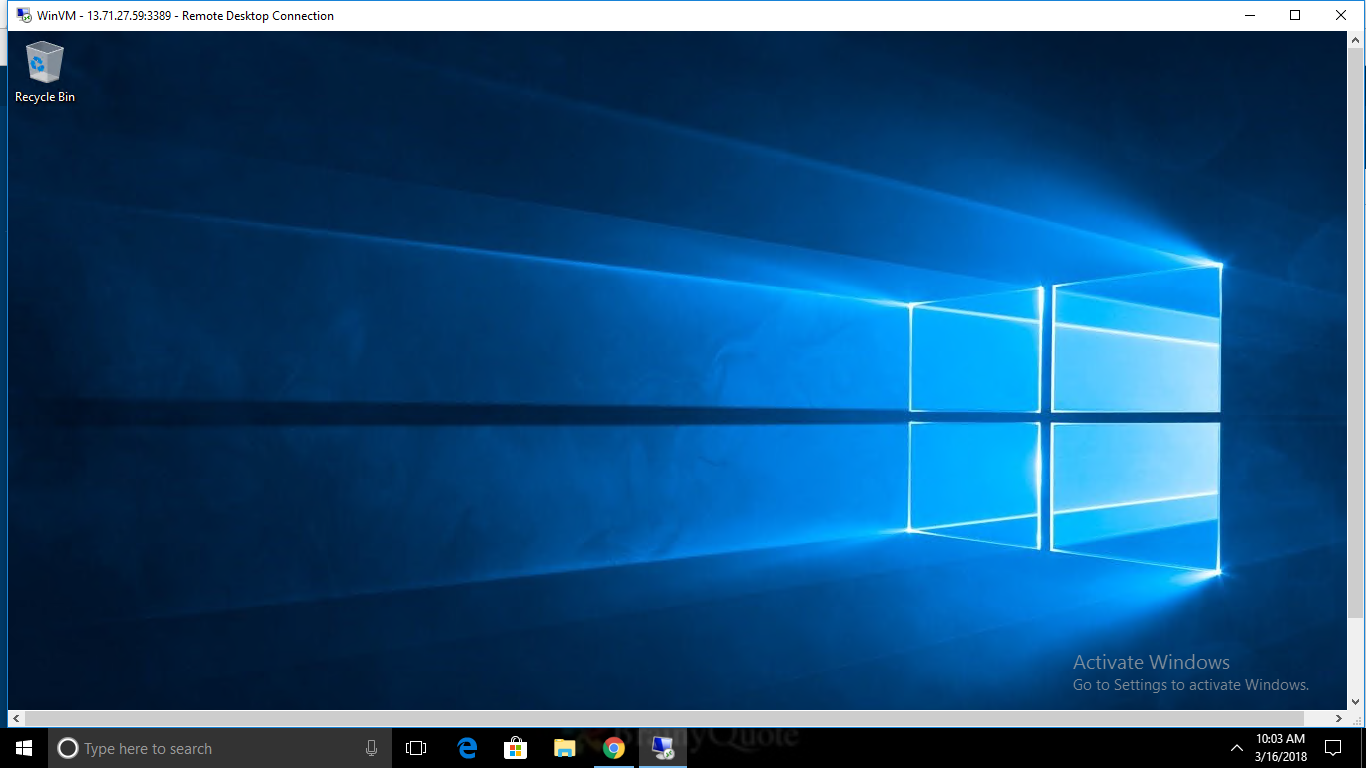Click the 'Recycle Bin' label text
Screen dimensions: 1366x768
click(45, 97)
